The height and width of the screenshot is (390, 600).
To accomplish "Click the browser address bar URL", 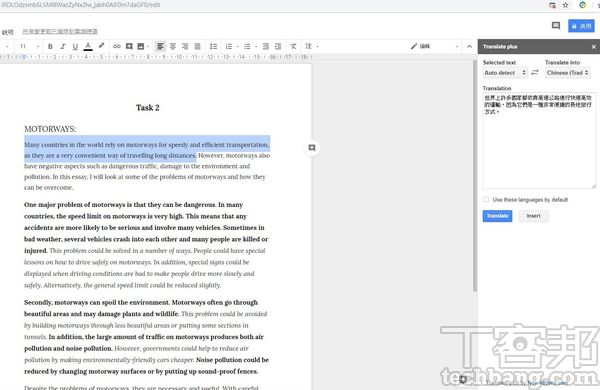I will pos(80,5).
